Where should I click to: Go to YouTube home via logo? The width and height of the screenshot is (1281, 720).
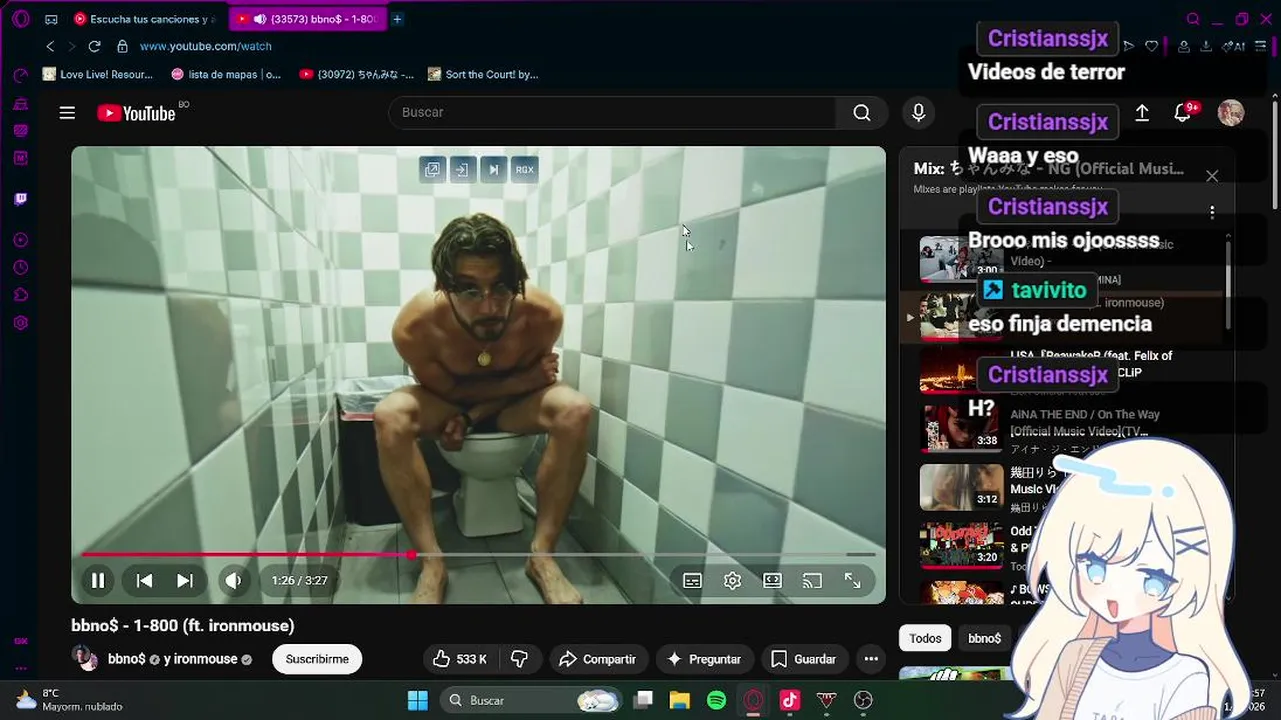[x=136, y=113]
